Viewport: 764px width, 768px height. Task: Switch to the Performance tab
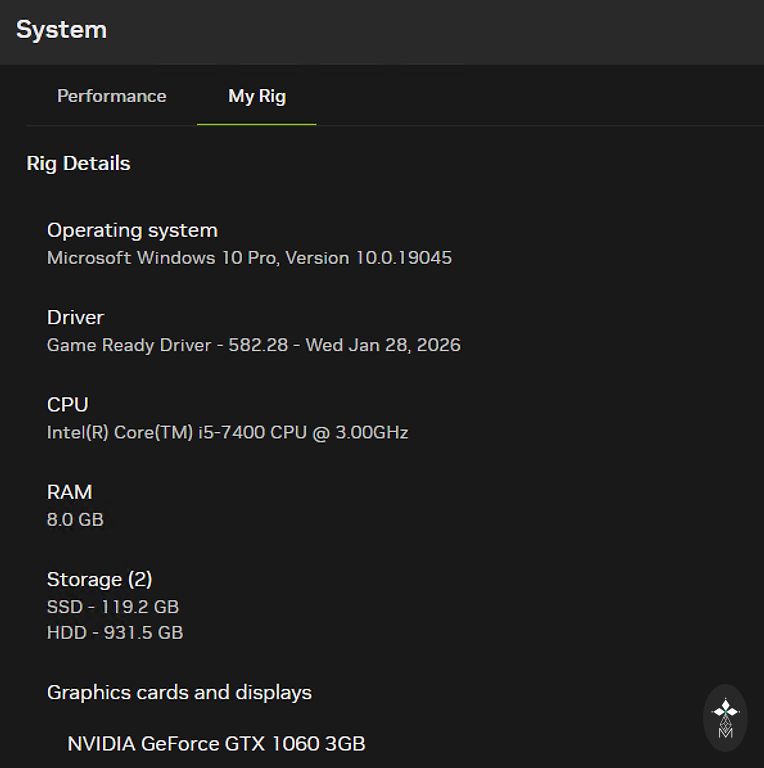coord(112,96)
